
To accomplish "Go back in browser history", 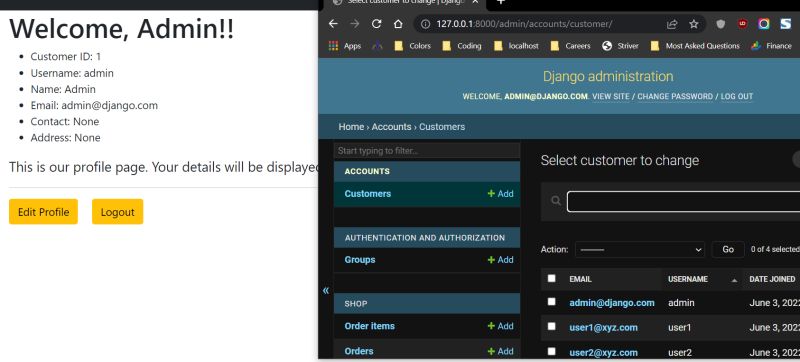I will tap(333, 24).
